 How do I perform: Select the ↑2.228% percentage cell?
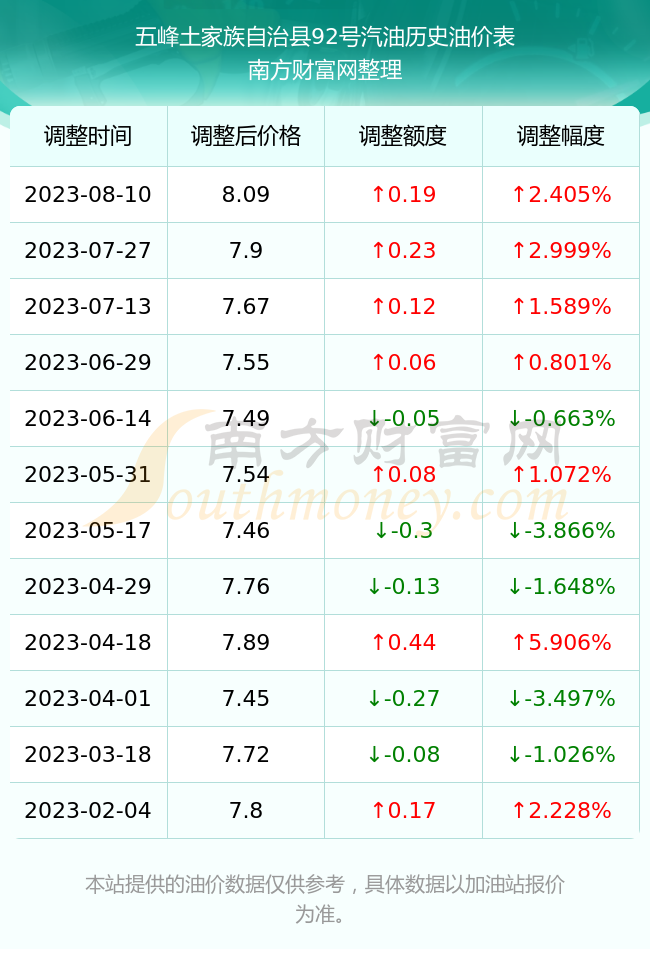[x=561, y=811]
